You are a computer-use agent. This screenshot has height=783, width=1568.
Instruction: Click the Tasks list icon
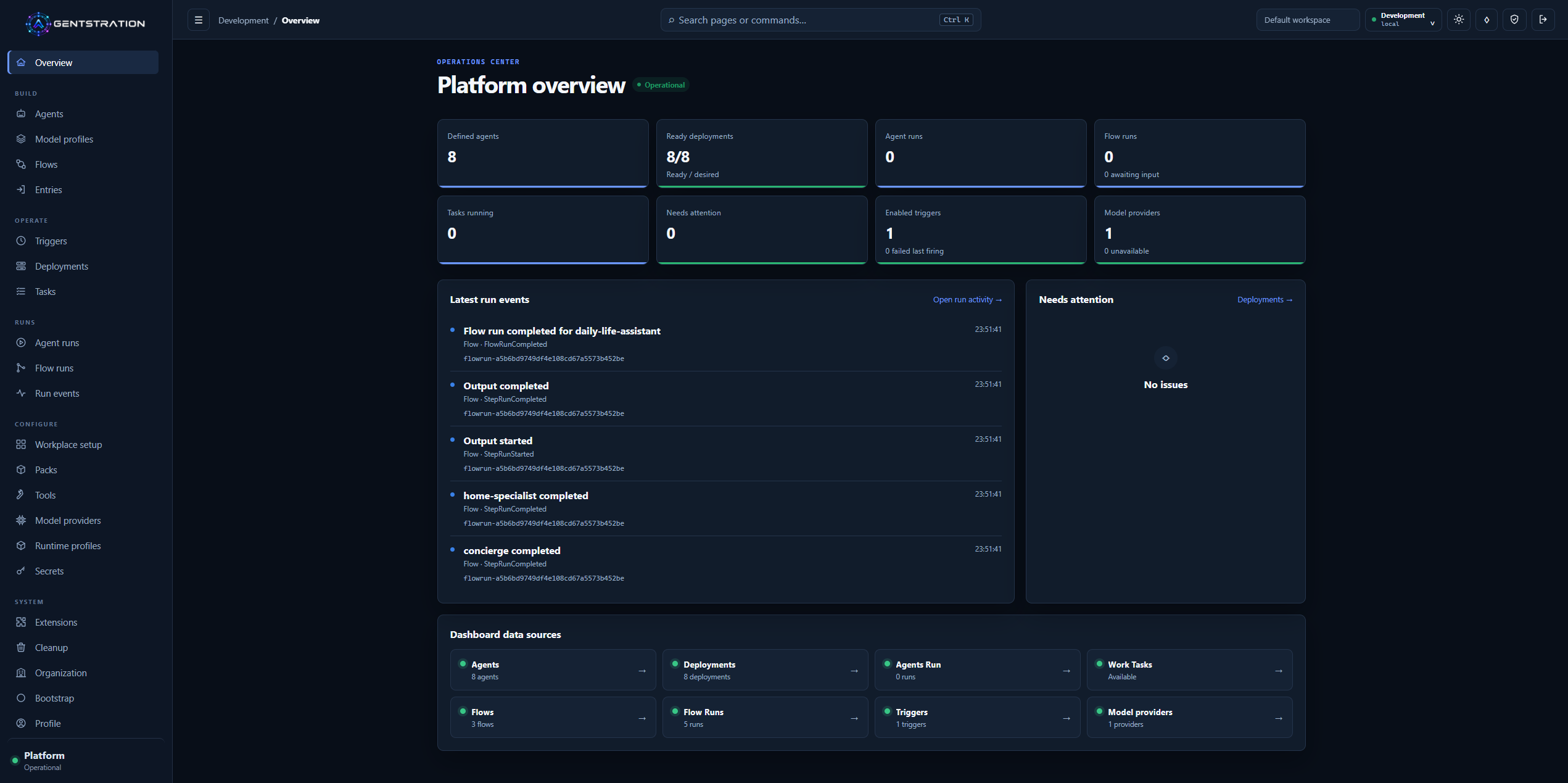point(21,291)
